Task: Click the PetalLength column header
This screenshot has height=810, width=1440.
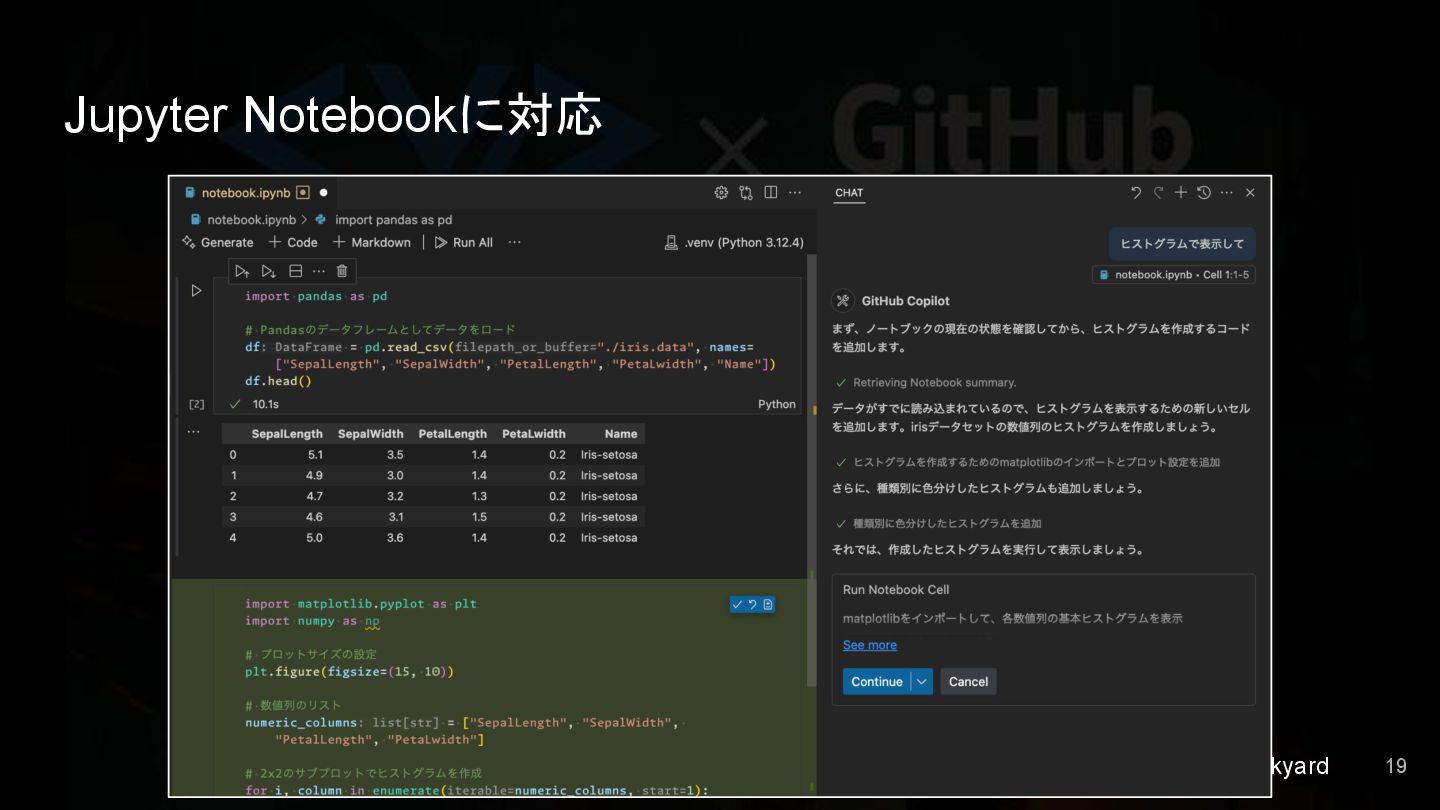Action: (453, 434)
